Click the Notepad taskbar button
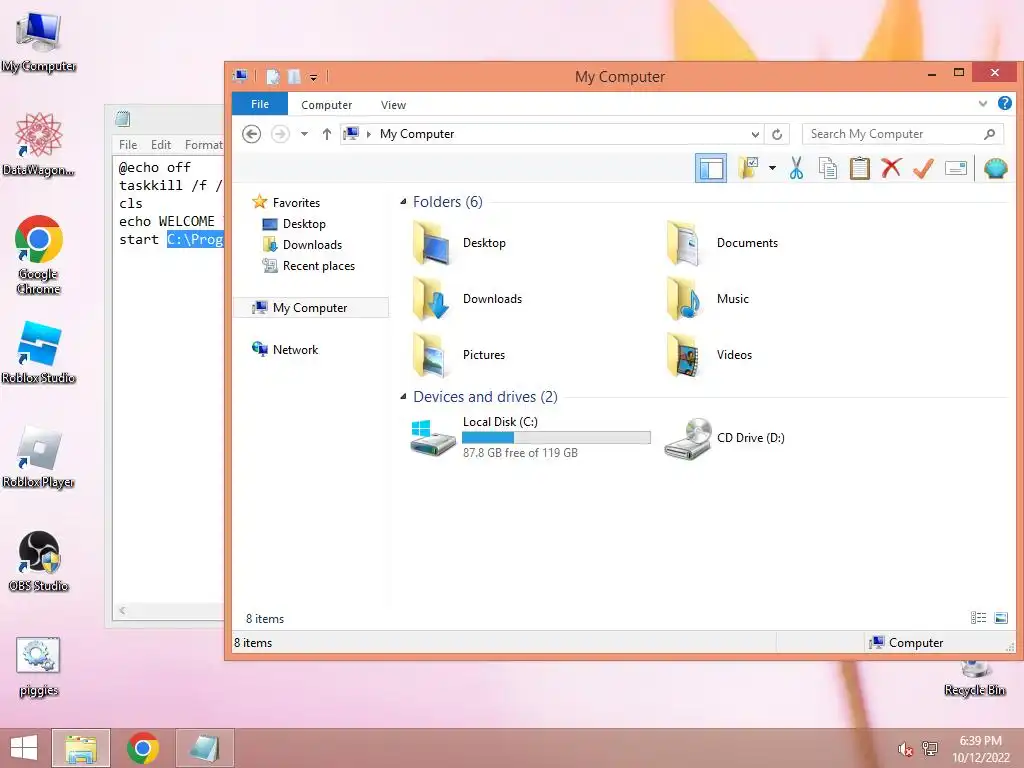Screen dimensions: 1024x768 pyautogui.click(x=204, y=748)
